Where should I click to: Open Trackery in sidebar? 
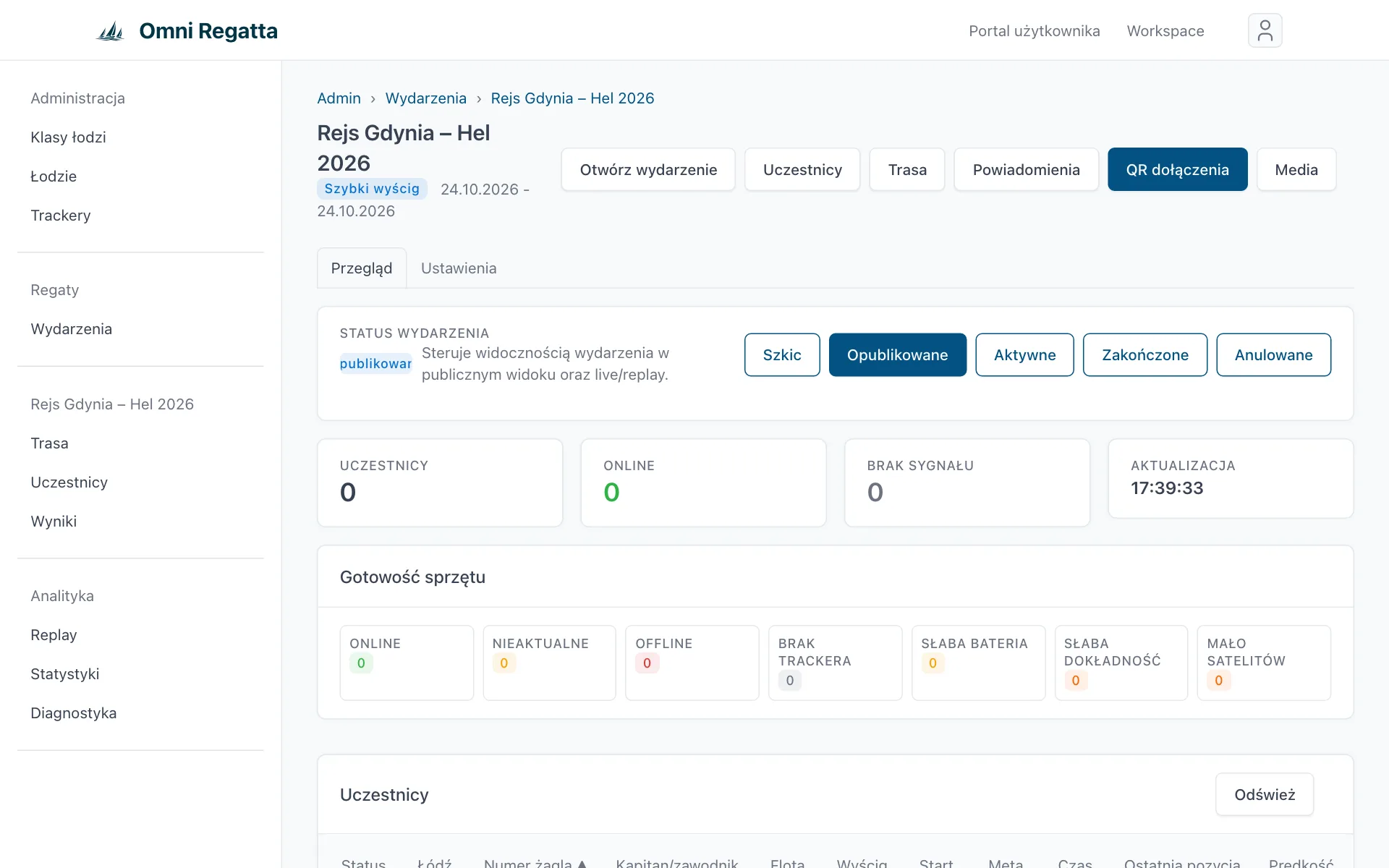pos(61,216)
